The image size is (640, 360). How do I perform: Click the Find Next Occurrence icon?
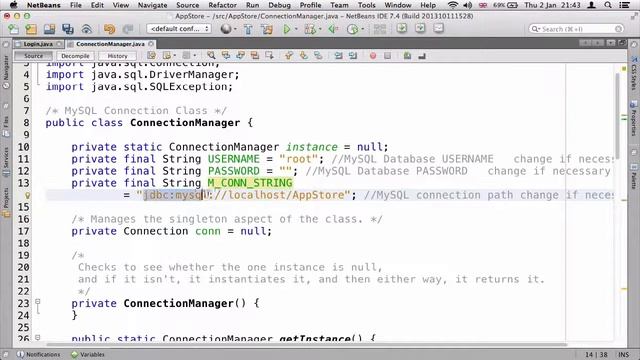point(240,56)
